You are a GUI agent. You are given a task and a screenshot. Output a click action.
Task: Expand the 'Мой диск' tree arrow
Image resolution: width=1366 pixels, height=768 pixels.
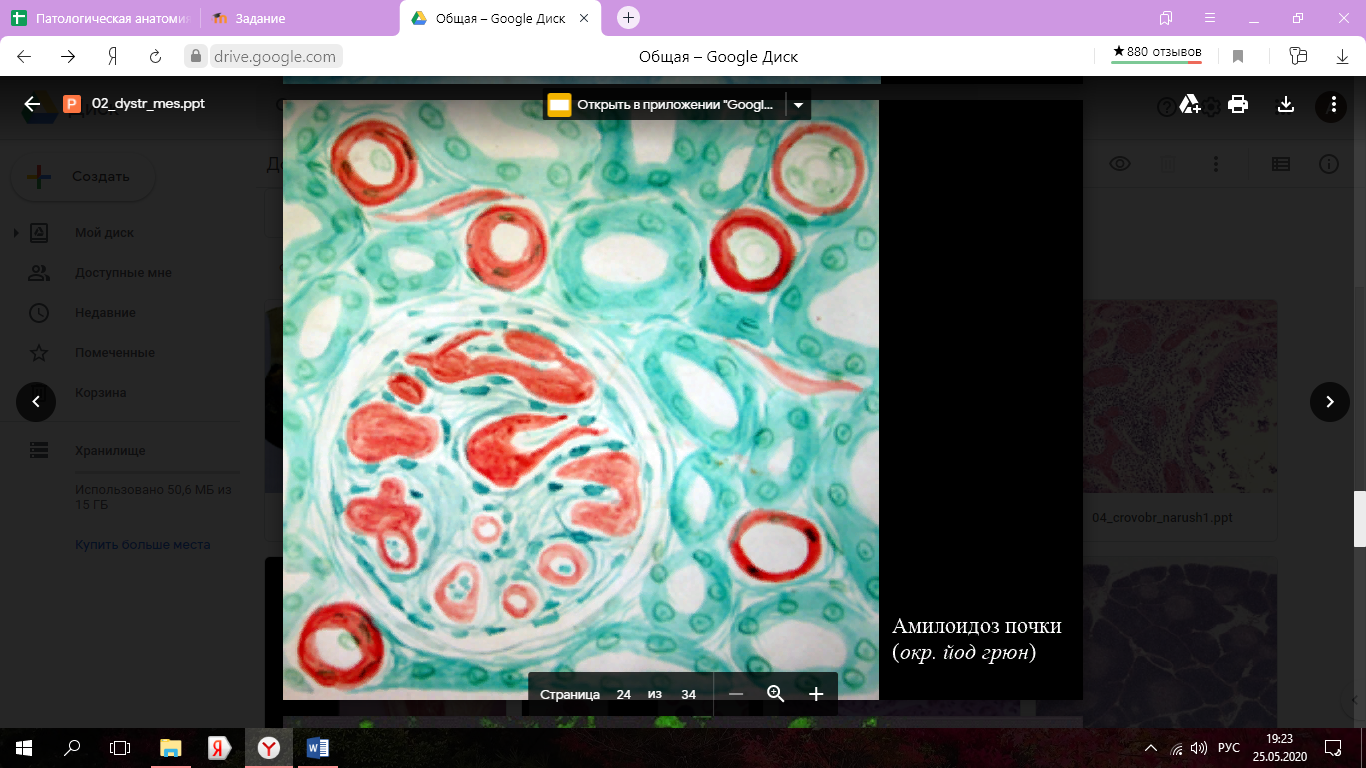tap(15, 233)
